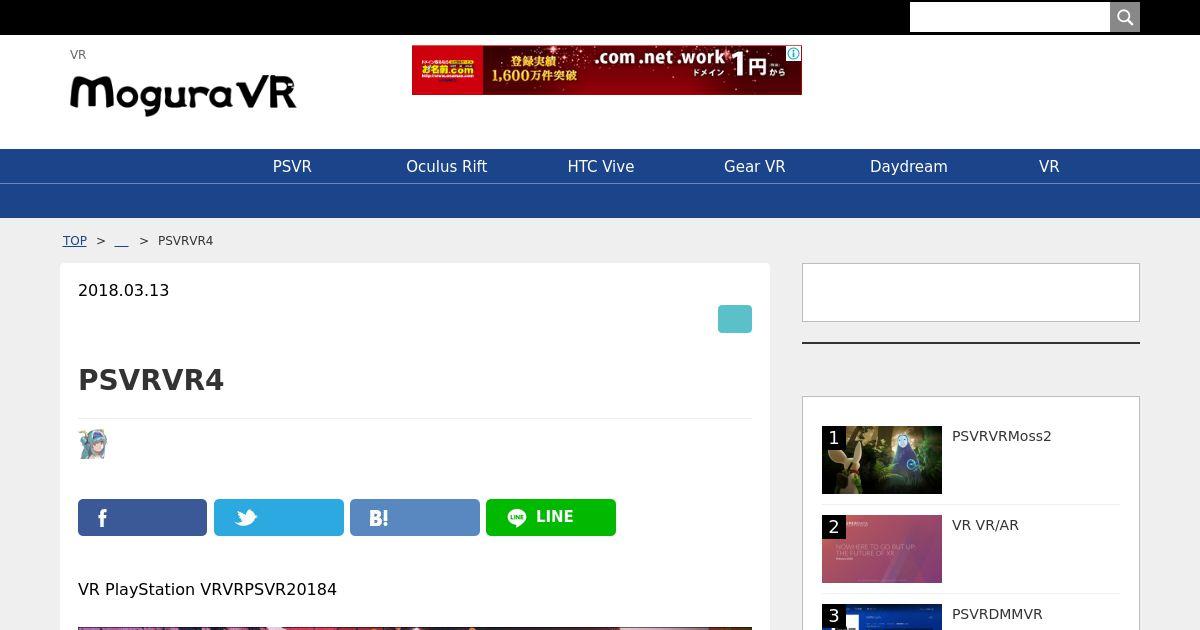Select the VR navigation tab
Image resolution: width=1200 pixels, height=630 pixels.
[1049, 167]
